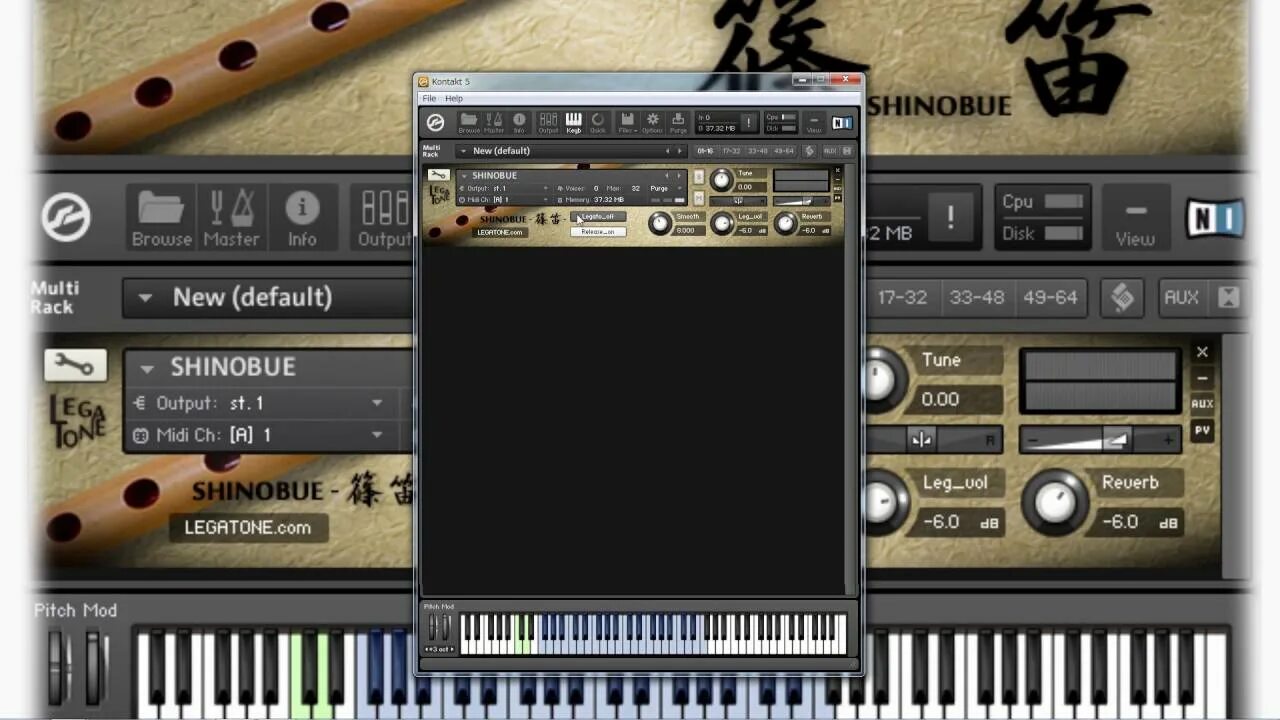Screen dimensions: 1280x720
Task: Select previous multi preset arrow in small window
Action: coord(667,151)
